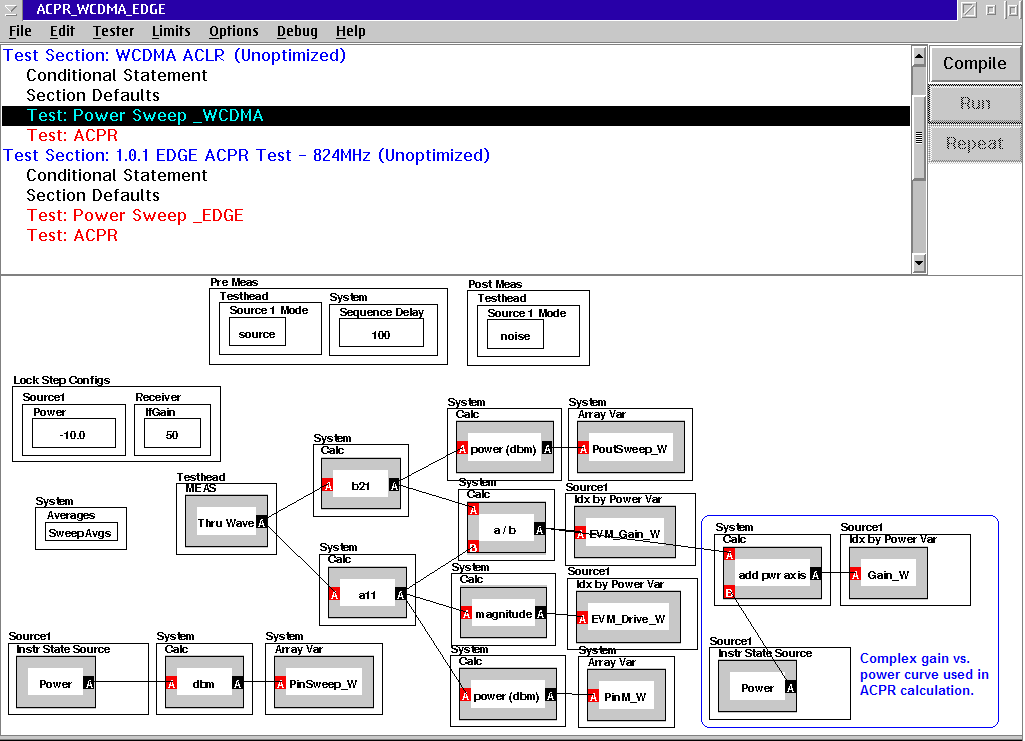1025x741 pixels.
Task: Click the Repeat button
Action: point(974,143)
